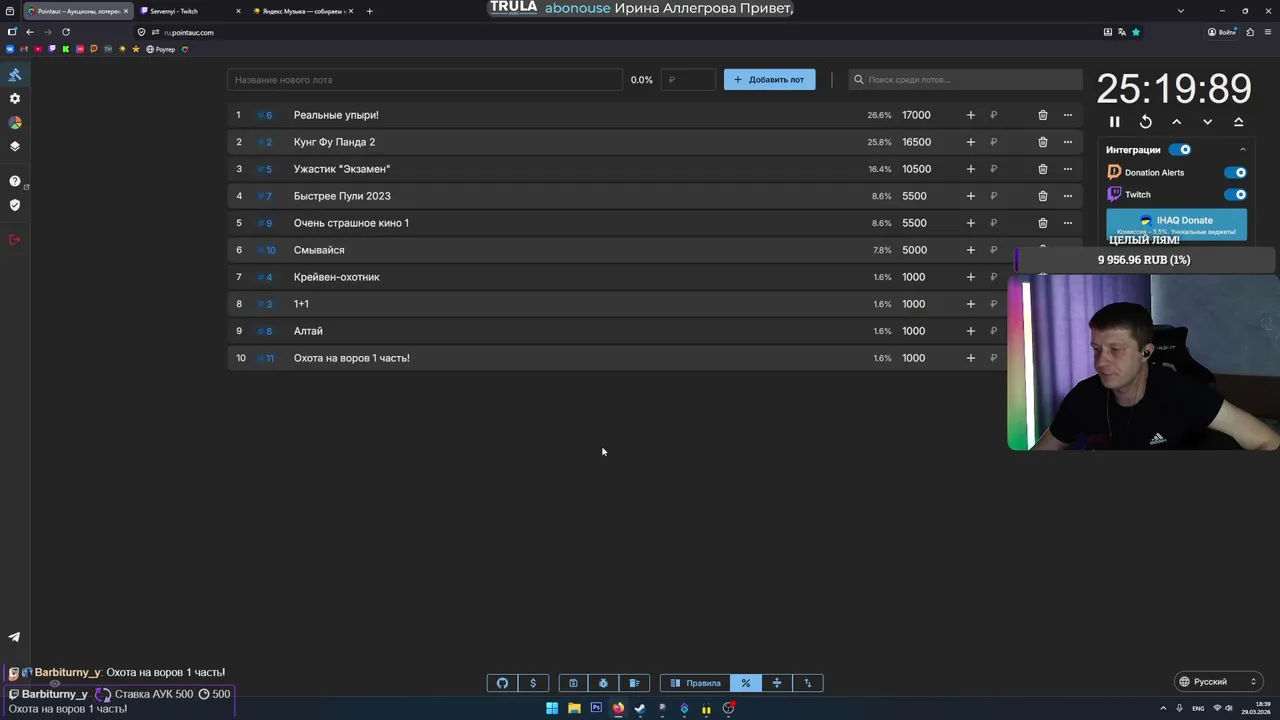Open settings gear in left sidebar
Viewport: 1280px width, 720px height.
[15, 99]
